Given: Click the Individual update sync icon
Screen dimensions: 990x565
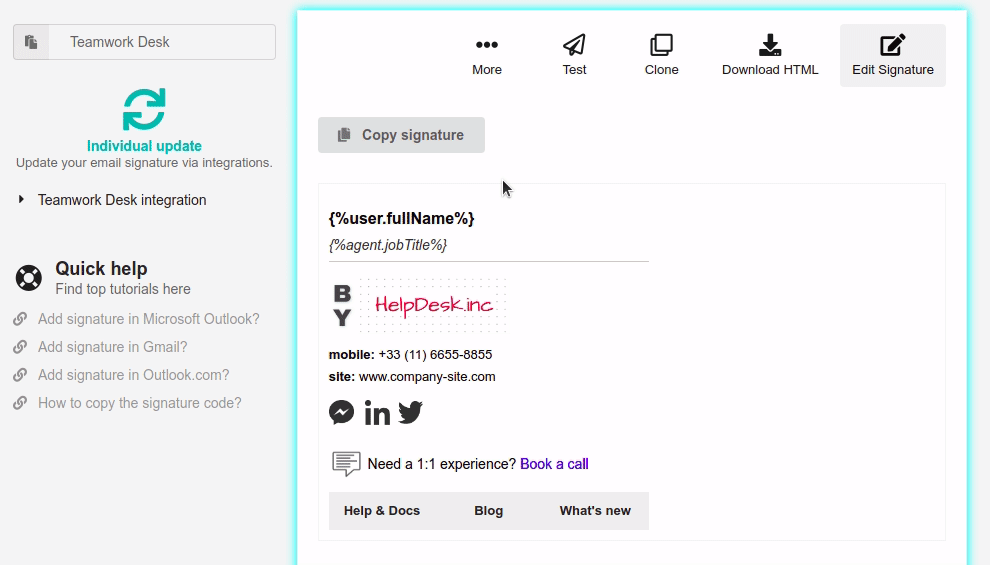Looking at the screenshot, I should pos(144,109).
